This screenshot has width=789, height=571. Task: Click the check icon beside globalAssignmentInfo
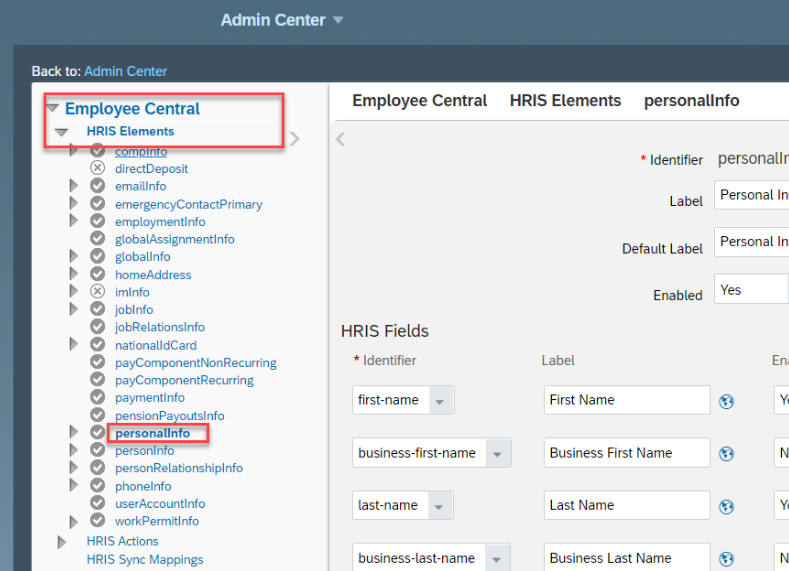pos(98,238)
